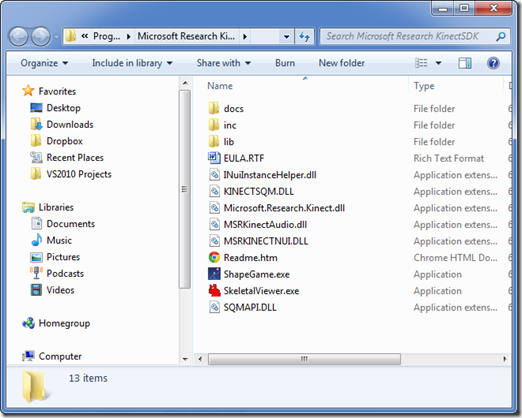Select the docs folder icon
The width and height of the screenshot is (522, 418).
tap(214, 108)
